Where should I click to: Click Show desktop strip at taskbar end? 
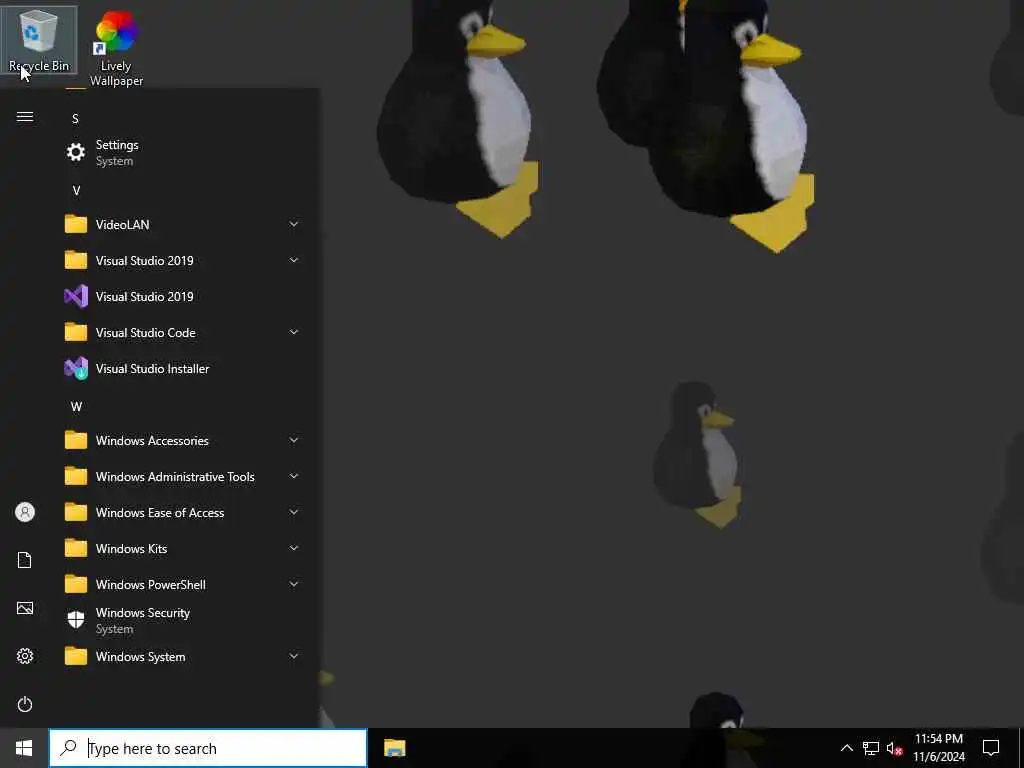1021,748
